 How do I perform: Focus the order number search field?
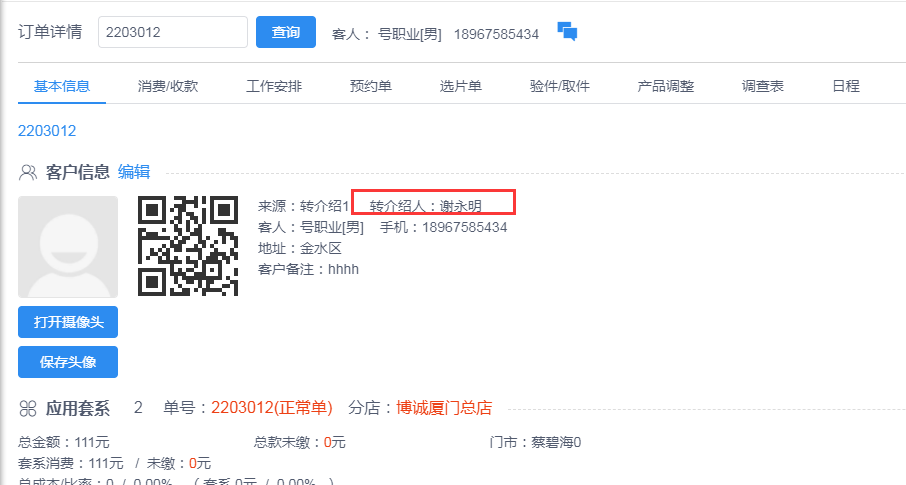(x=173, y=32)
